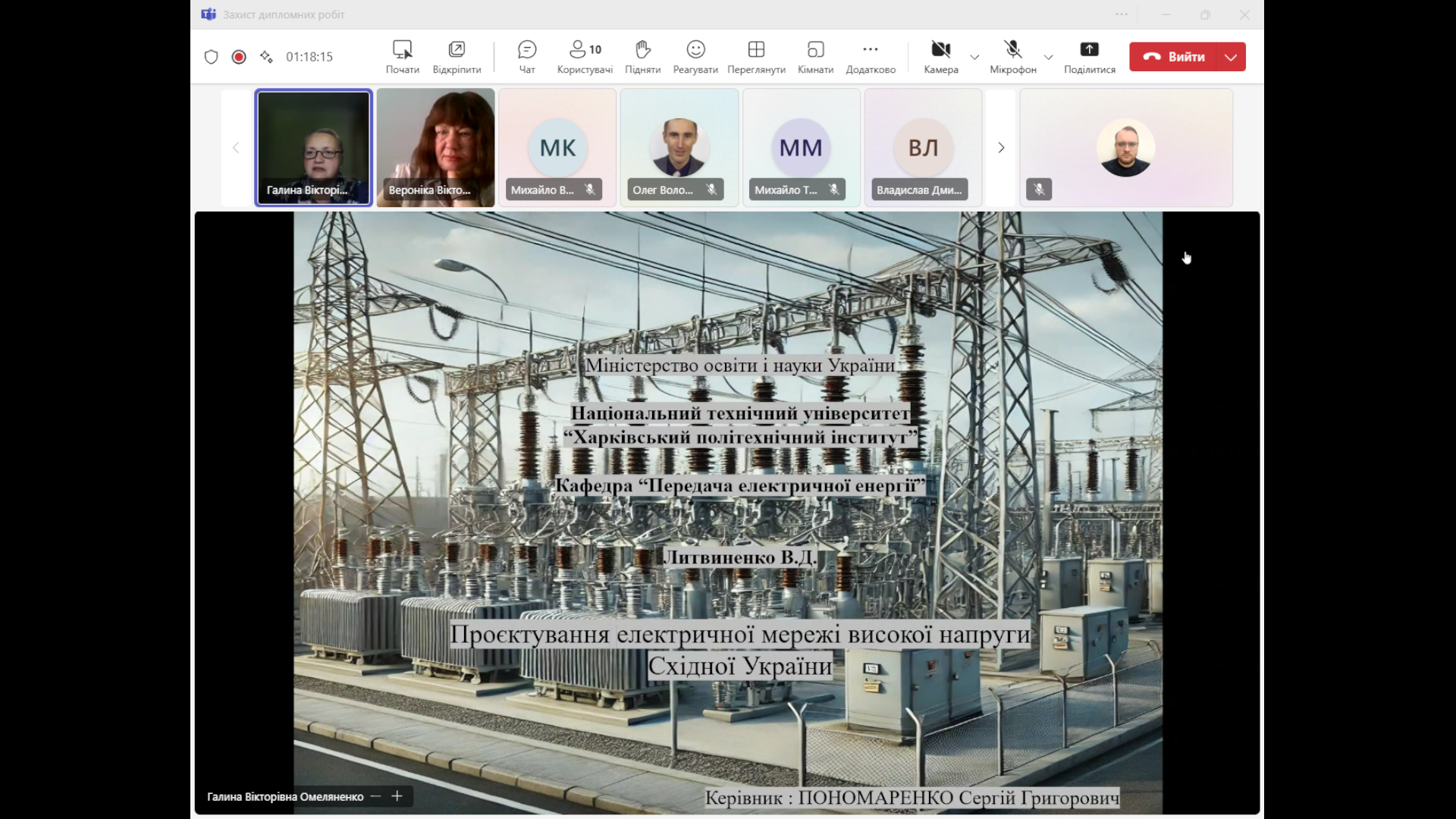
Task: Open Rooms (Кімнати) icon
Action: click(815, 57)
